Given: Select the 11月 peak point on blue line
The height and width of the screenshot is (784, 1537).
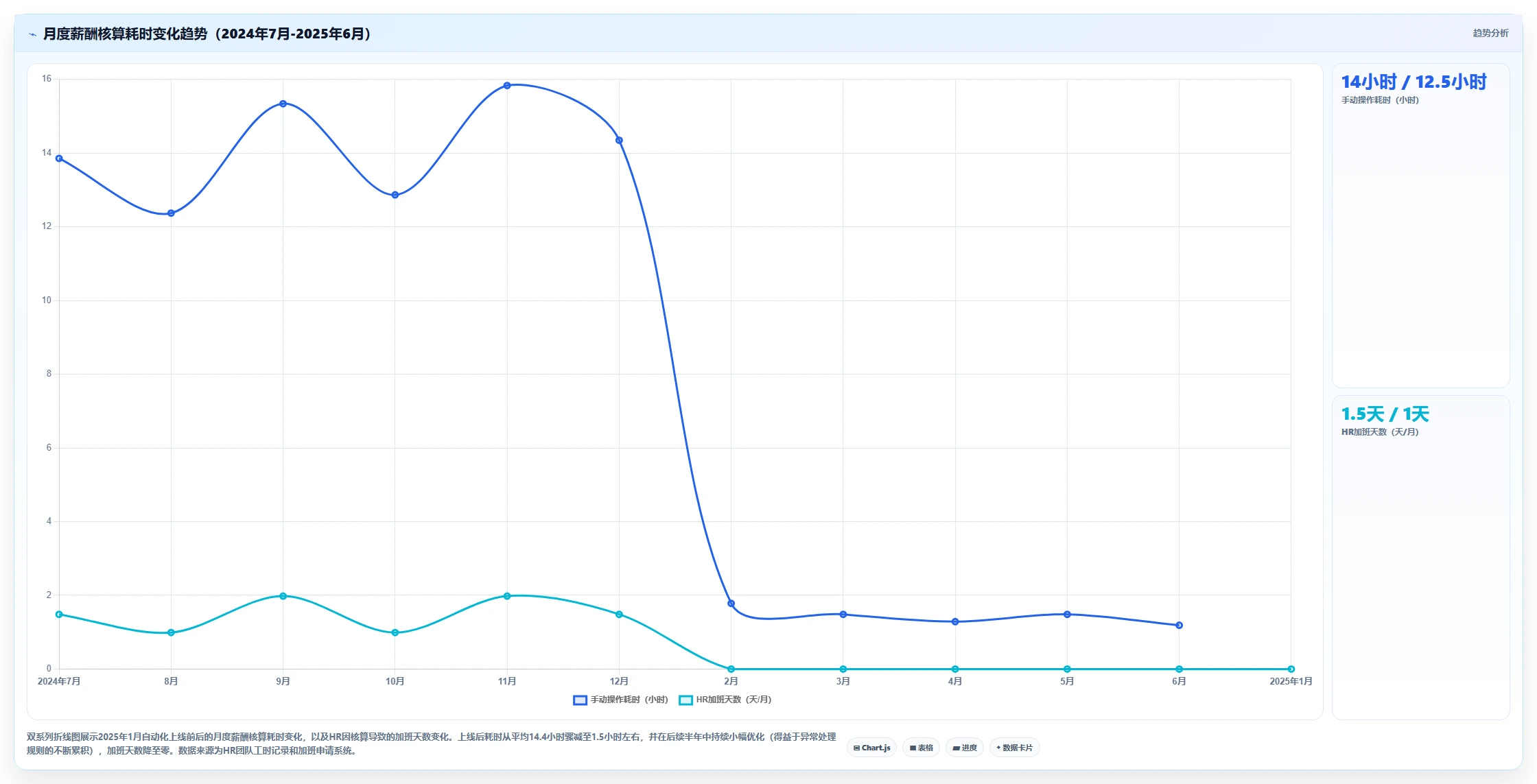Looking at the screenshot, I should 507,86.
